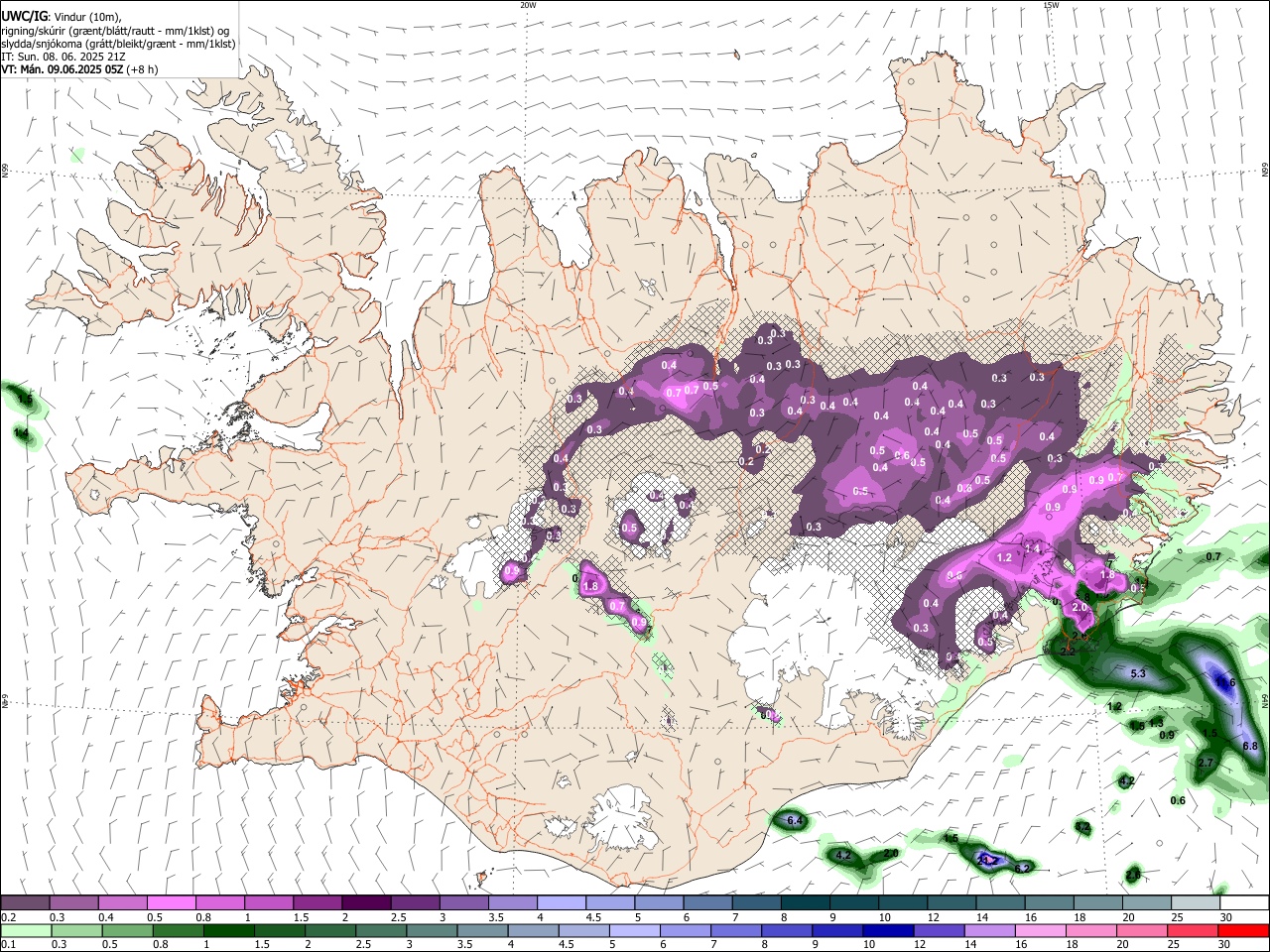The width and height of the screenshot is (1270, 952).
Task: Click the "0.1" label in the rain legend
Action: point(9,944)
